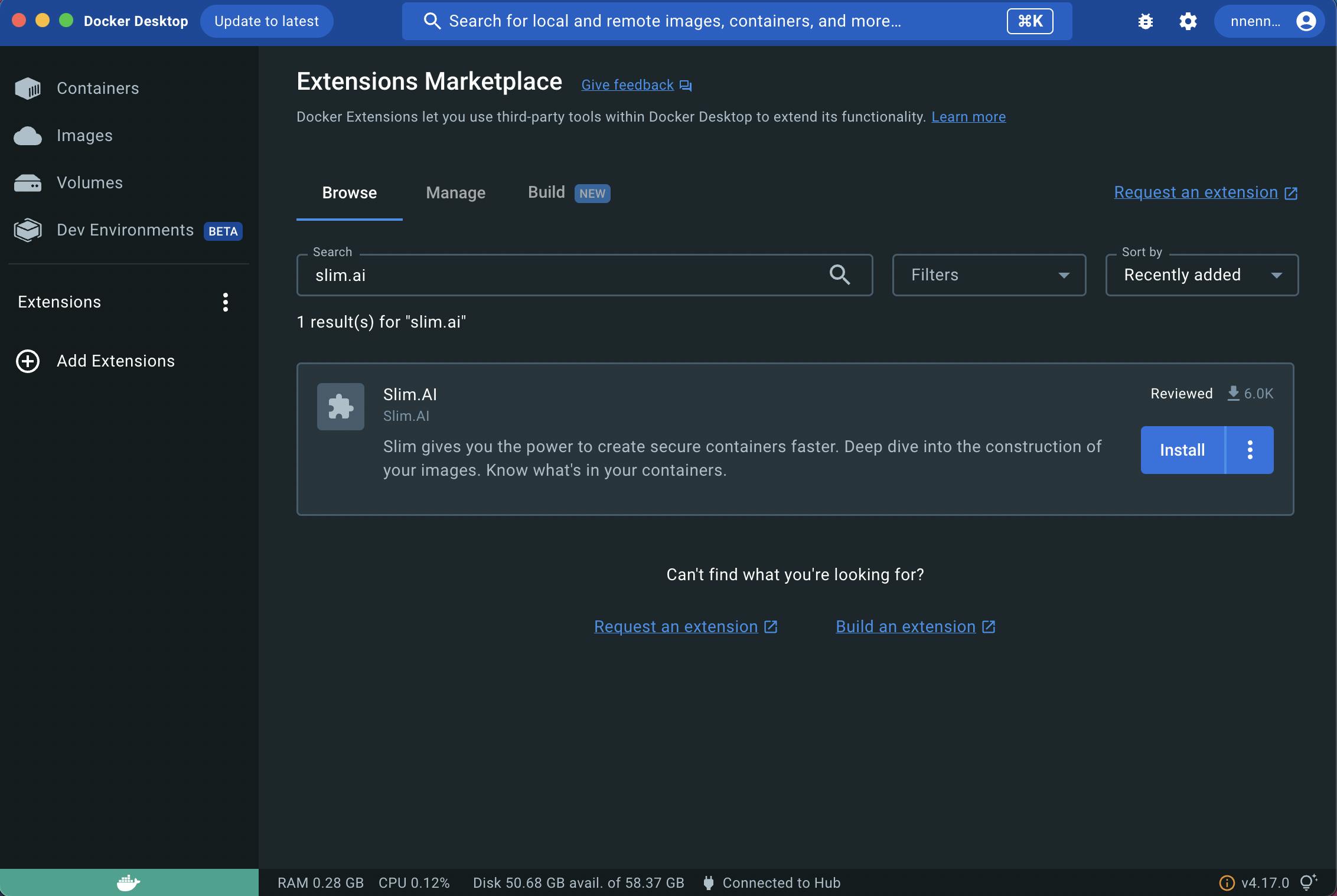Viewport: 1337px width, 896px height.
Task: Open the Sort by Recently added dropdown
Action: [x=1202, y=275]
